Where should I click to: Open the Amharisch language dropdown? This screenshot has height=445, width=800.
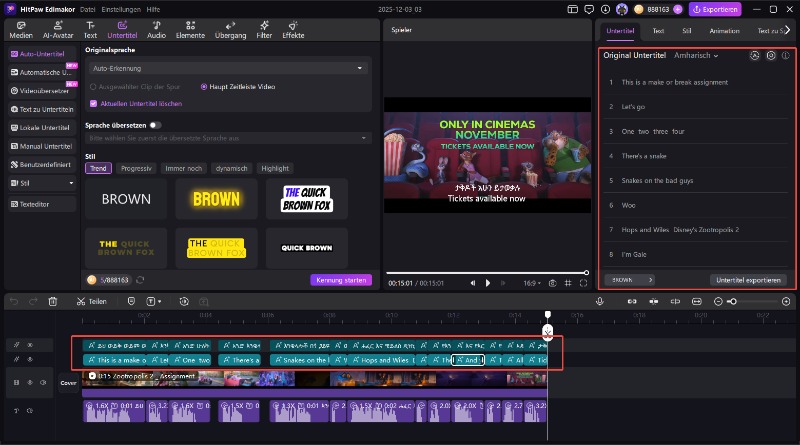point(696,55)
